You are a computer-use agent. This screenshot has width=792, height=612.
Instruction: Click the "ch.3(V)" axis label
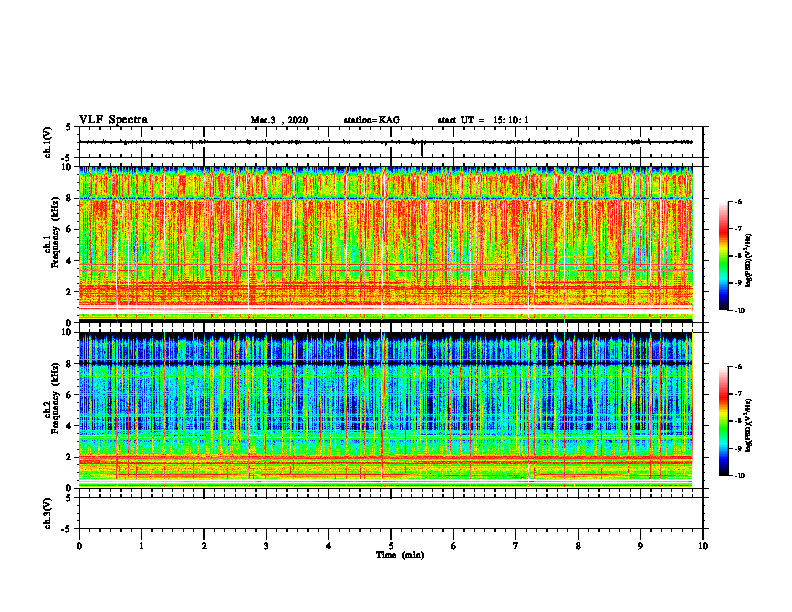pyautogui.click(x=47, y=513)
